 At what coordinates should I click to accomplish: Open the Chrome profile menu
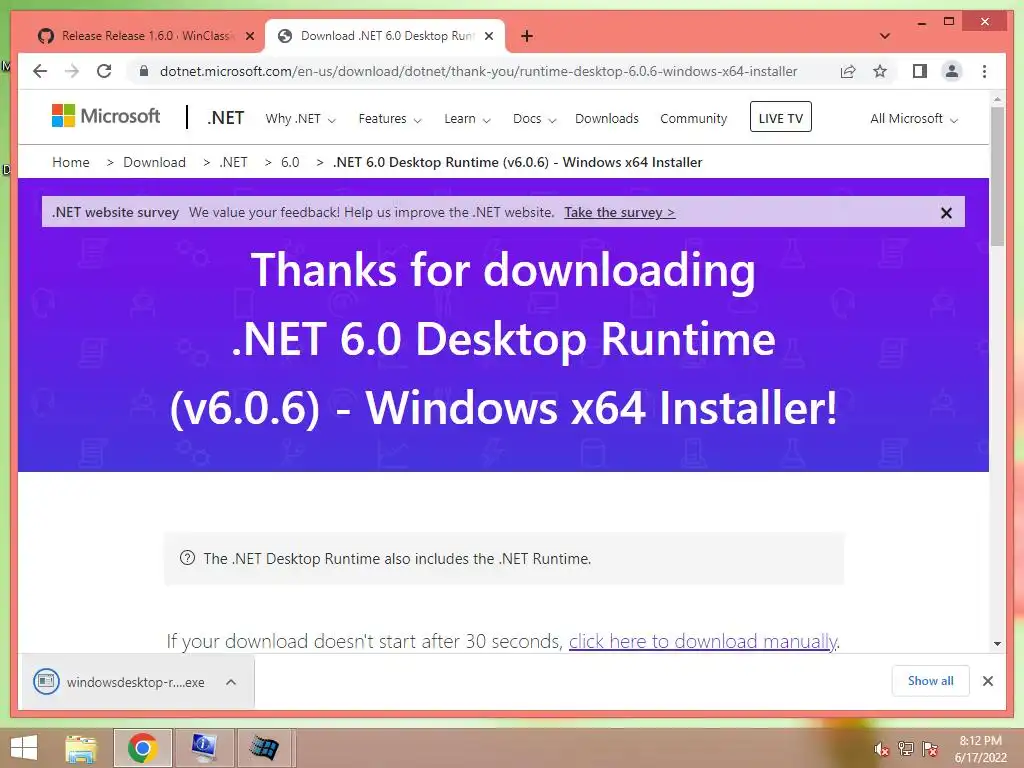coord(952,71)
